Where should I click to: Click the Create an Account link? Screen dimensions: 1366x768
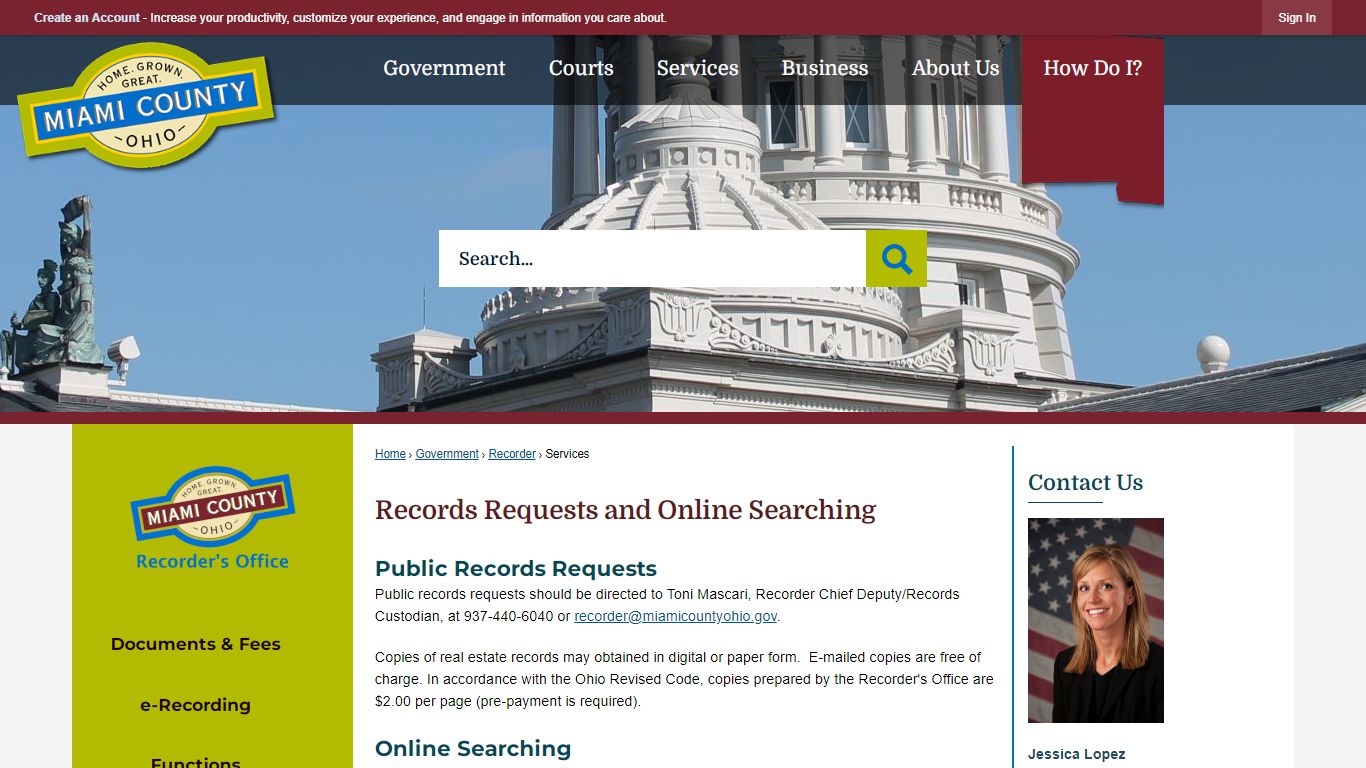tap(87, 18)
